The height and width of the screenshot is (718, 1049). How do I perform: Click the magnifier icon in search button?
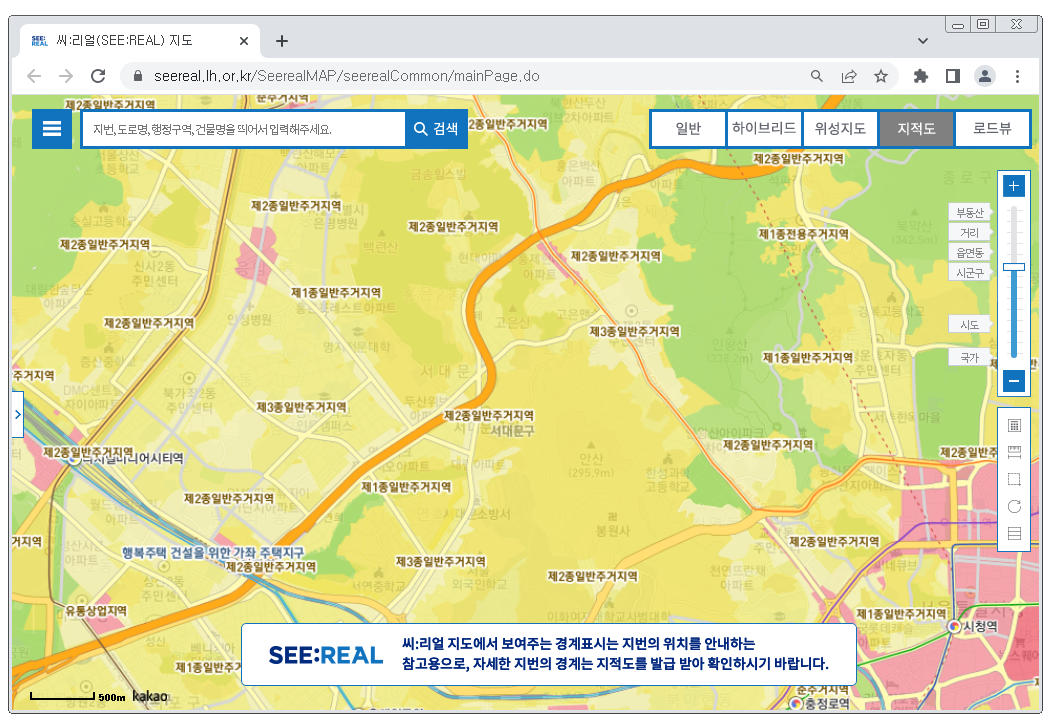click(420, 129)
